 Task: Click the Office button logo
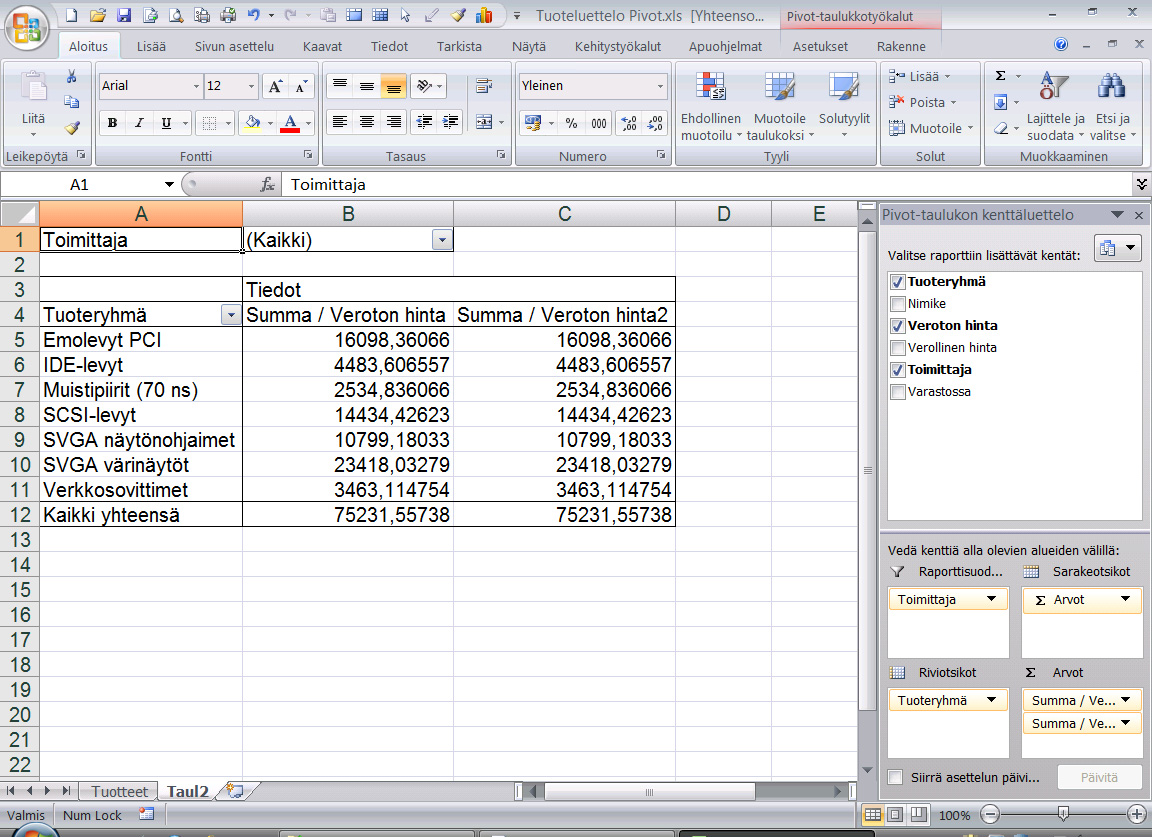click(26, 27)
